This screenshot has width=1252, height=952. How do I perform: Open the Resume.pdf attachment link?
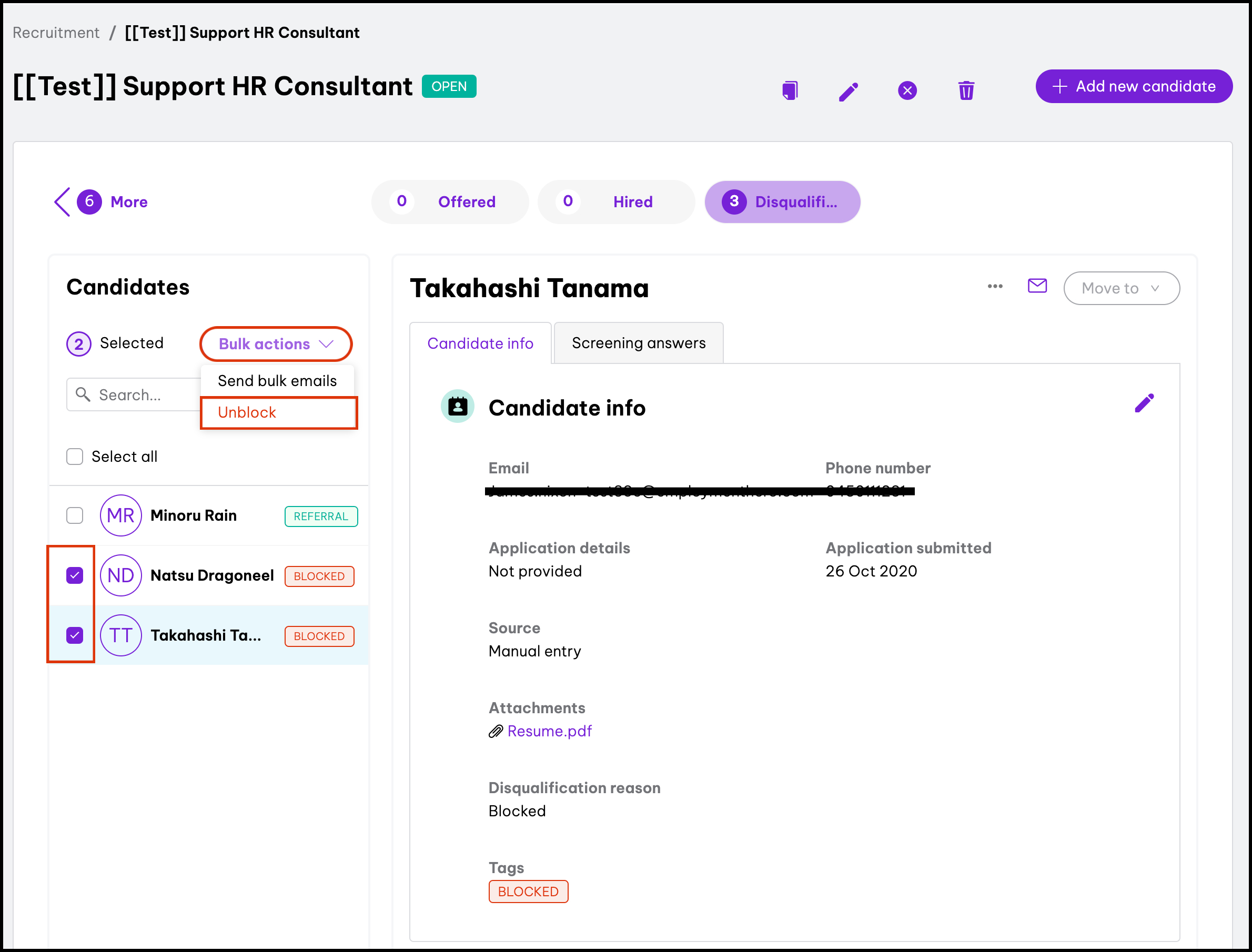pyautogui.click(x=549, y=732)
